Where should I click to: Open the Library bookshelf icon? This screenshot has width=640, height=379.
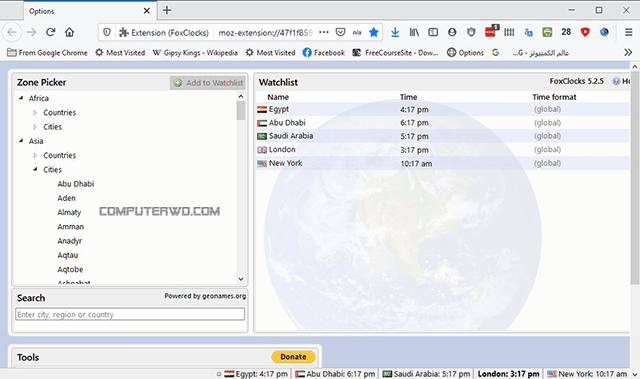pyautogui.click(x=414, y=32)
